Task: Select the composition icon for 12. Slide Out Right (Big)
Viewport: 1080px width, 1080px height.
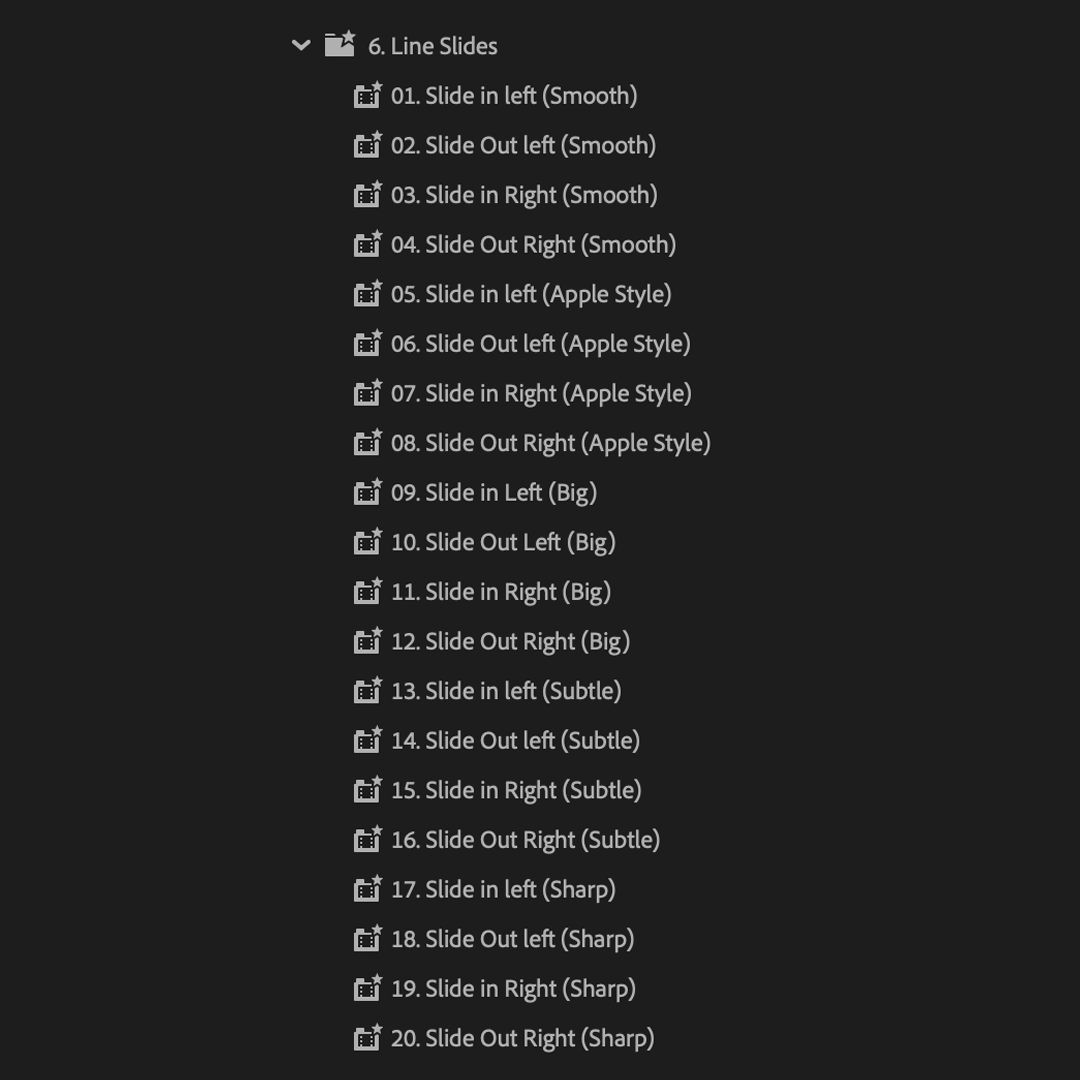Action: pyautogui.click(x=368, y=641)
